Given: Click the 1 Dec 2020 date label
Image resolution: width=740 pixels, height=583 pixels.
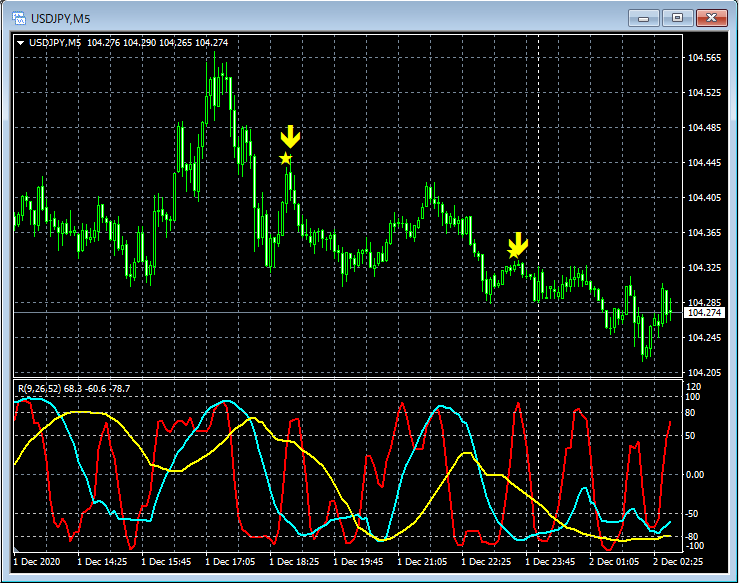Looking at the screenshot, I should (x=38, y=563).
